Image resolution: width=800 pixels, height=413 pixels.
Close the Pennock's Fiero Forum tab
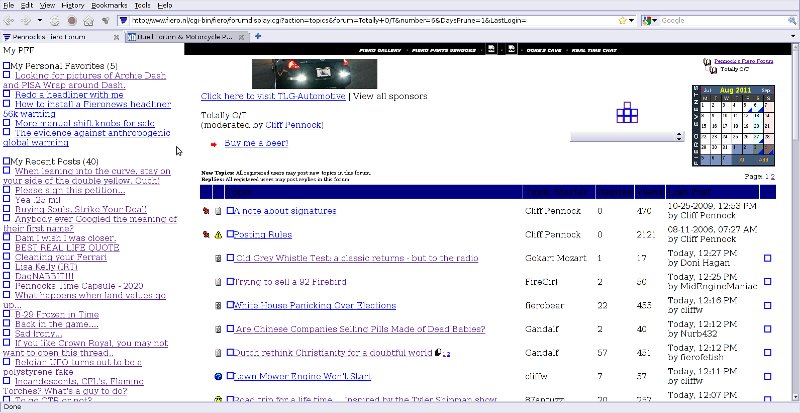click(x=116, y=37)
